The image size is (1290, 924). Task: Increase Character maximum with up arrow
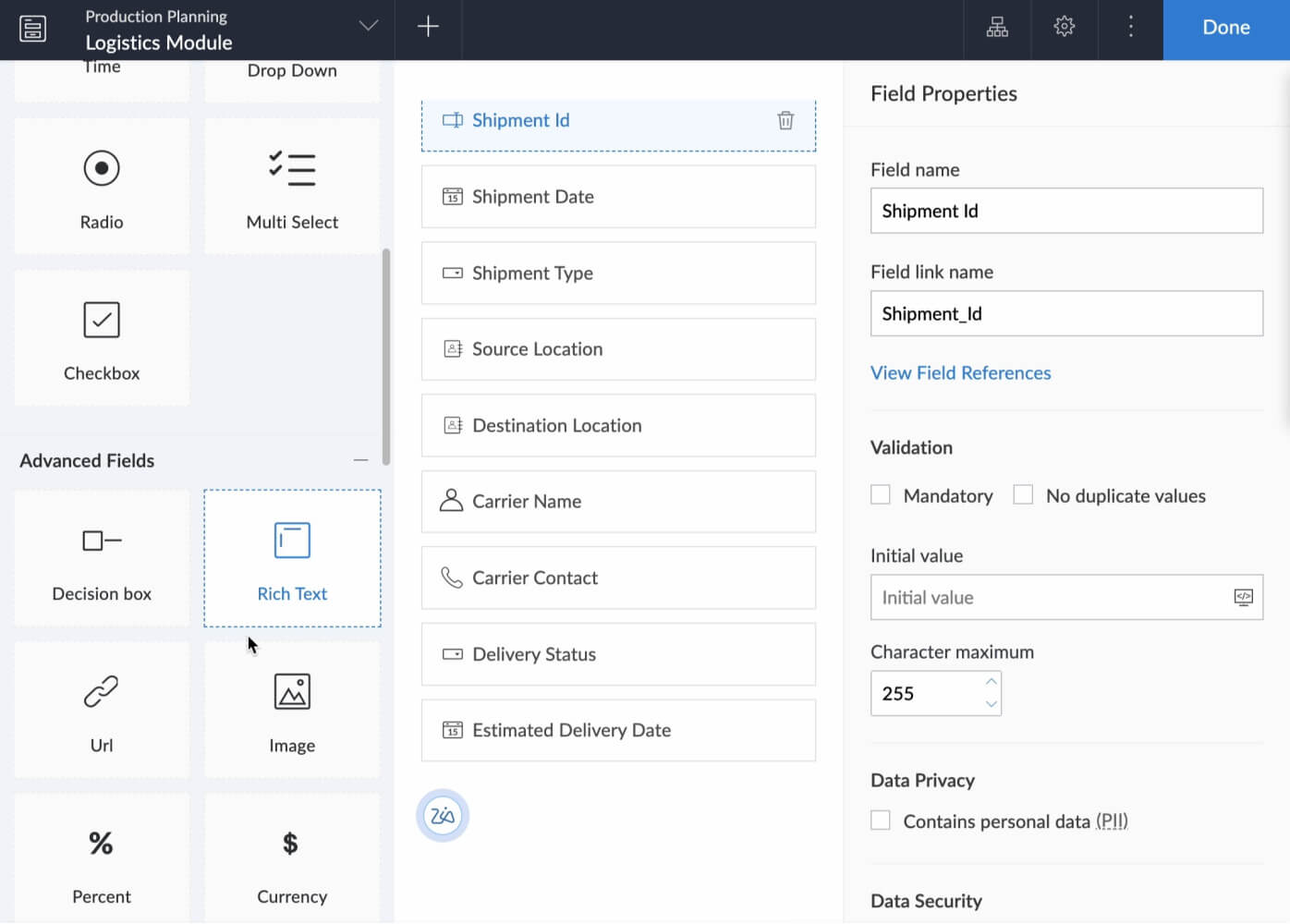click(991, 682)
